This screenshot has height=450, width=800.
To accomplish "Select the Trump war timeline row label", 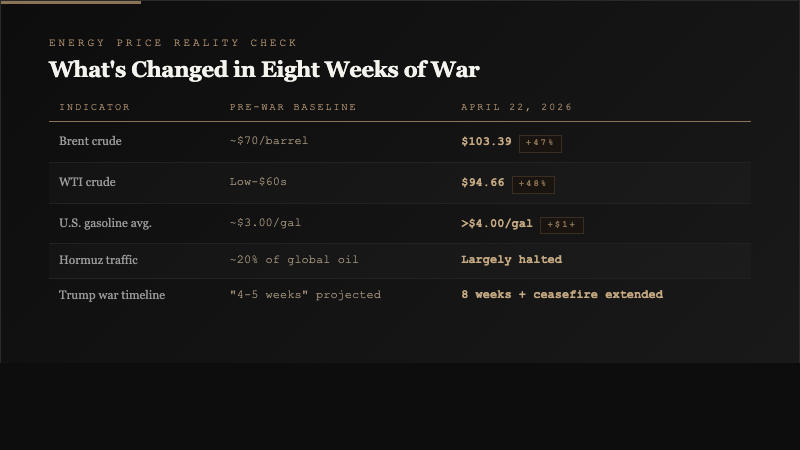I will point(112,295).
